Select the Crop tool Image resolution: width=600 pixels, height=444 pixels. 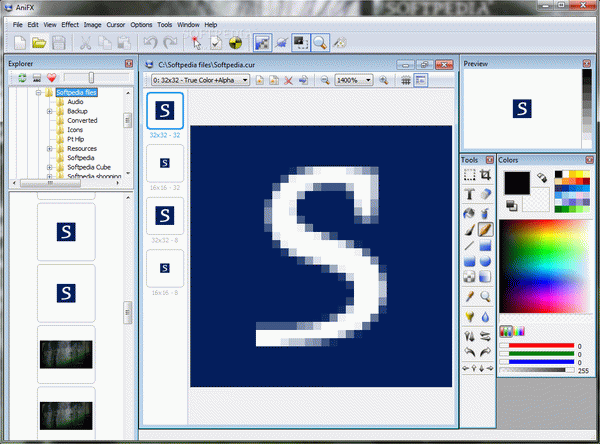(x=485, y=175)
